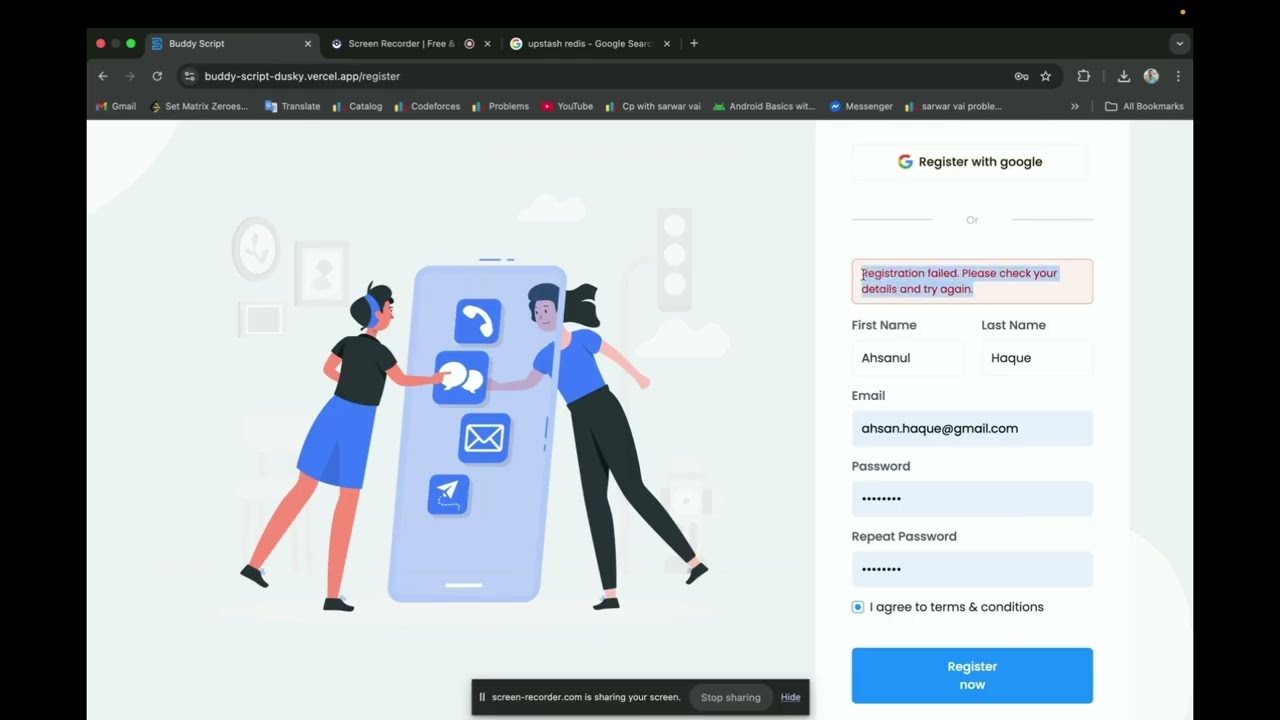The image size is (1280, 720).
Task: Click the pause icon on sharing bar
Action: coord(482,697)
